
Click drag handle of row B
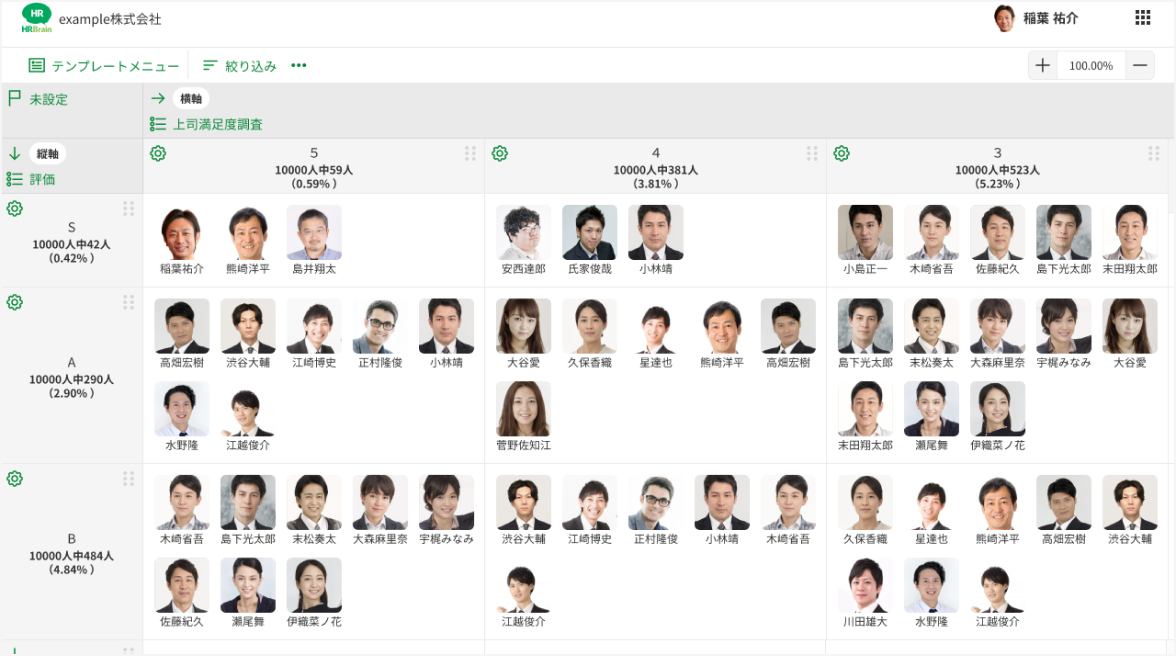point(128,478)
